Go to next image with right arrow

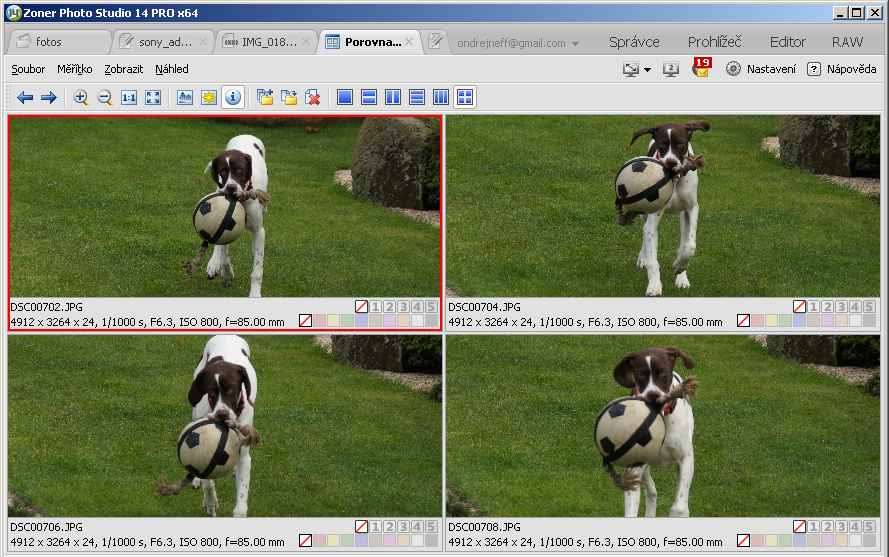tap(48, 97)
